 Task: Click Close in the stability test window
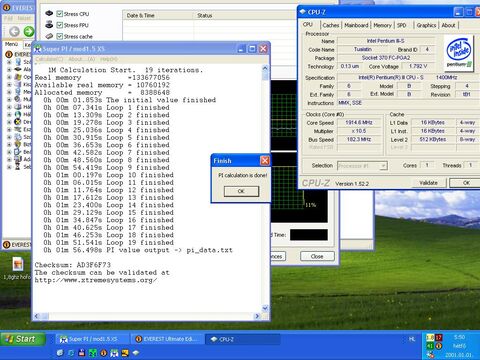click(x=317, y=256)
